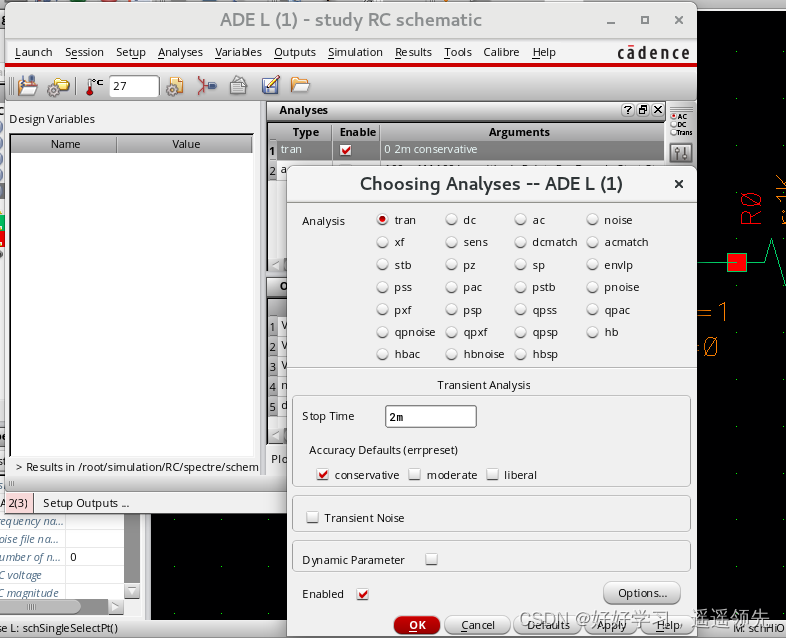Select the DC radio in side toolbar

(674, 124)
